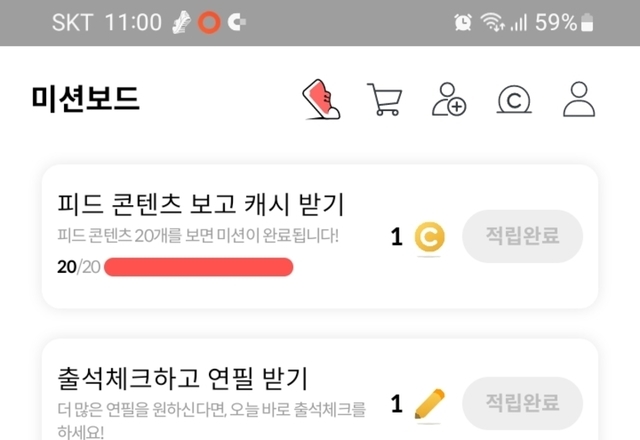Image resolution: width=640 pixels, height=440 pixels.
Task: Tap the yellow pencil reward icon
Action: (x=430, y=404)
